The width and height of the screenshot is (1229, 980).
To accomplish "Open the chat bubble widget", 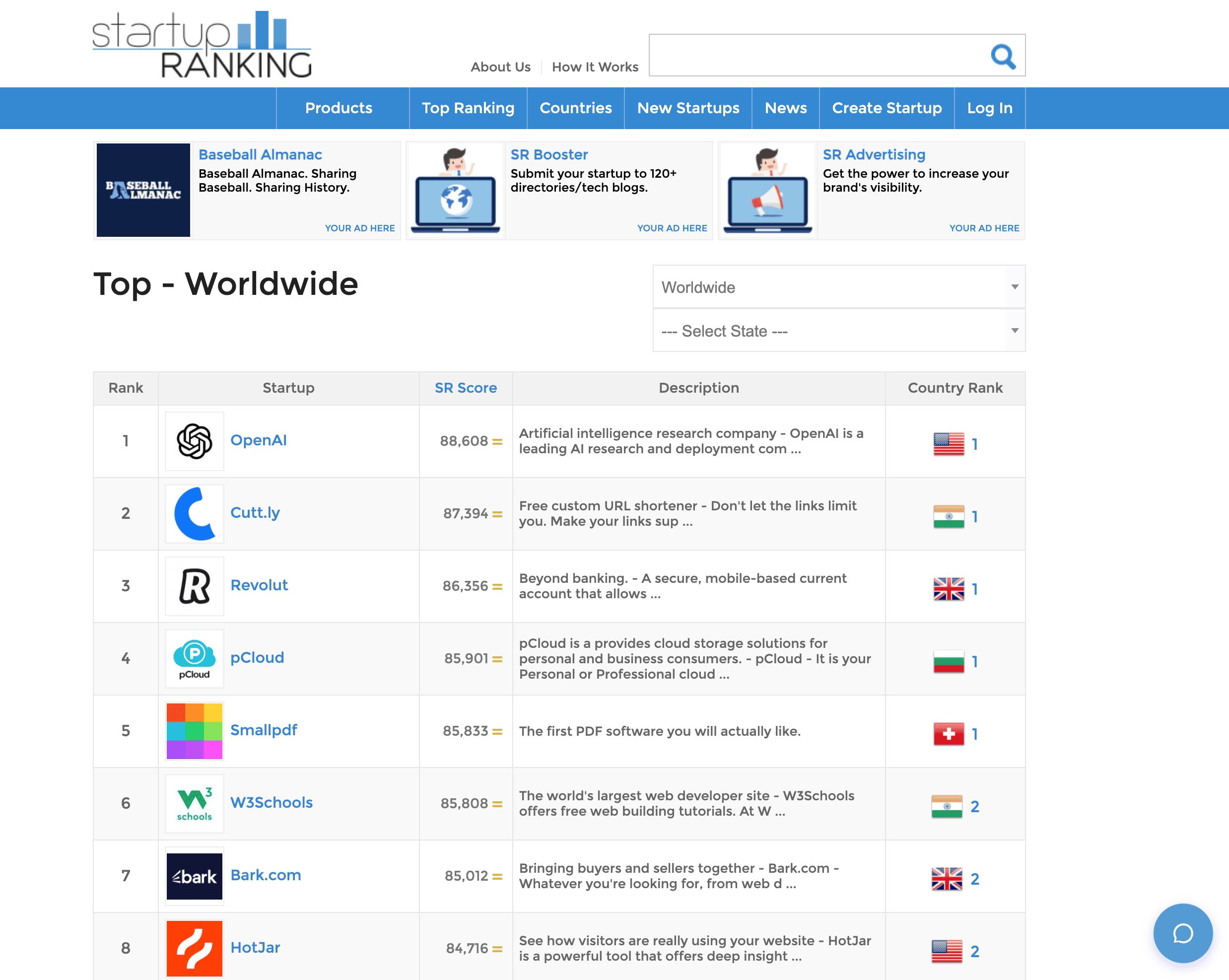I will point(1182,933).
